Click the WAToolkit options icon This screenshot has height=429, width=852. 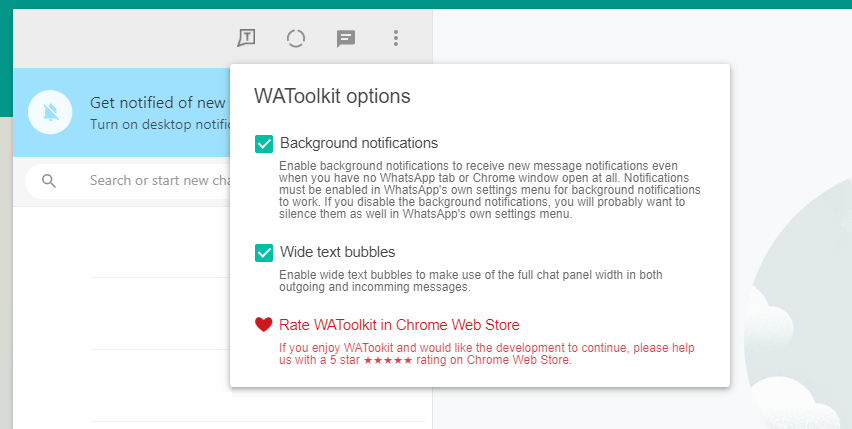tap(246, 38)
